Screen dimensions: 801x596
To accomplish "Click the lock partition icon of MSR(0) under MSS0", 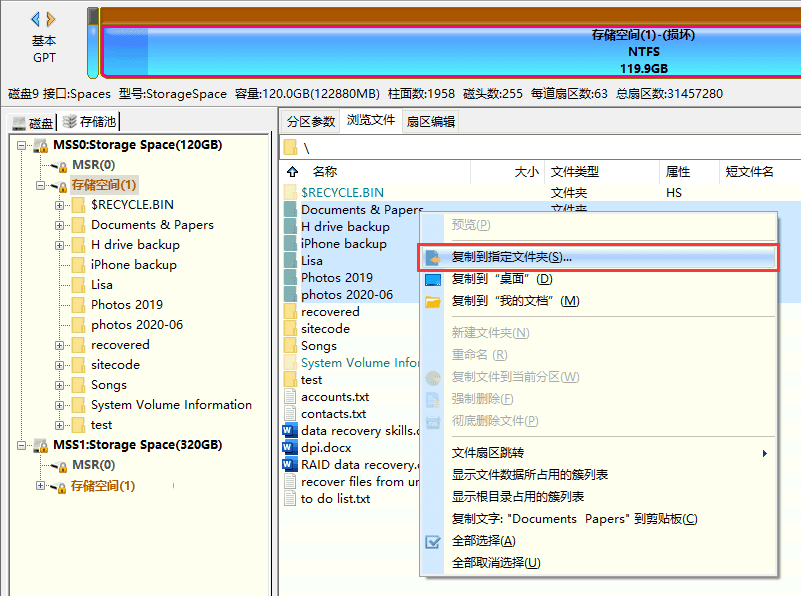I will [60, 166].
